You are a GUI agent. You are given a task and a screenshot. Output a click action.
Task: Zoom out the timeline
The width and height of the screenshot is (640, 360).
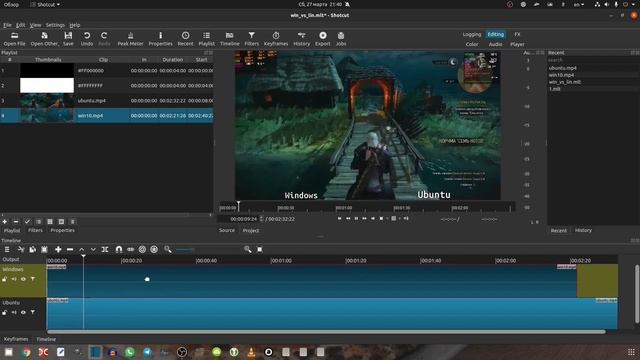pyautogui.click(x=168, y=249)
